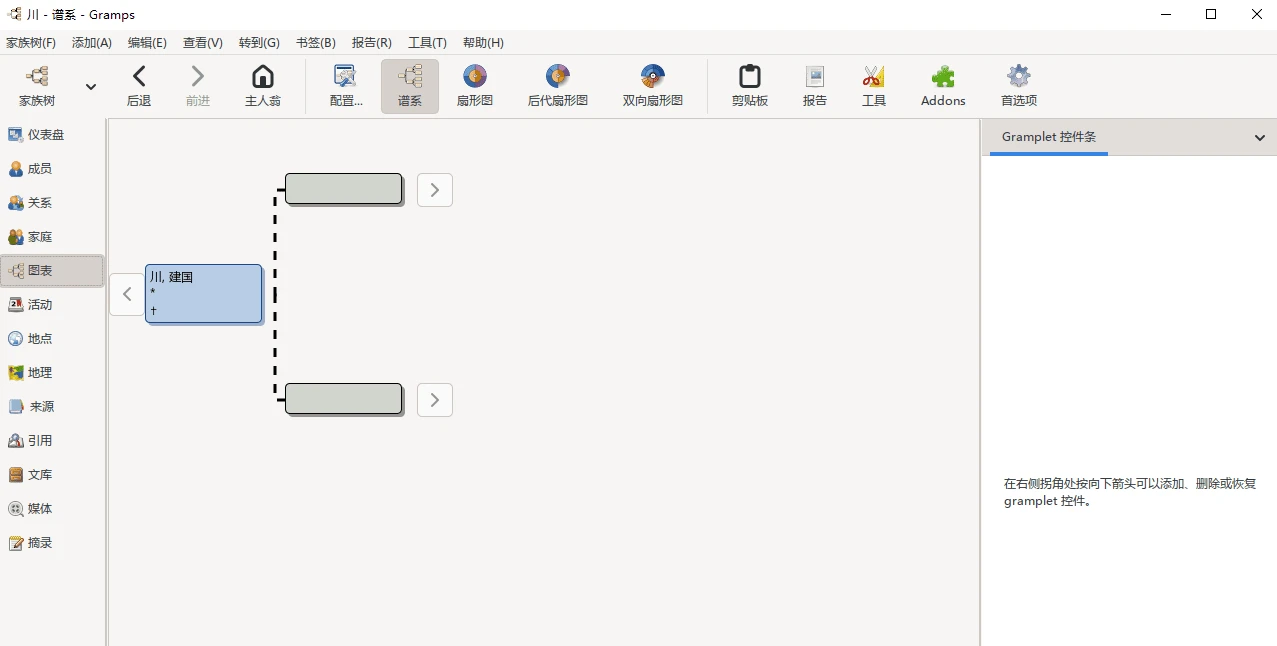The width and height of the screenshot is (1277, 646).
Task: Open the 工具 tools toolbar icon
Action: coord(873,85)
